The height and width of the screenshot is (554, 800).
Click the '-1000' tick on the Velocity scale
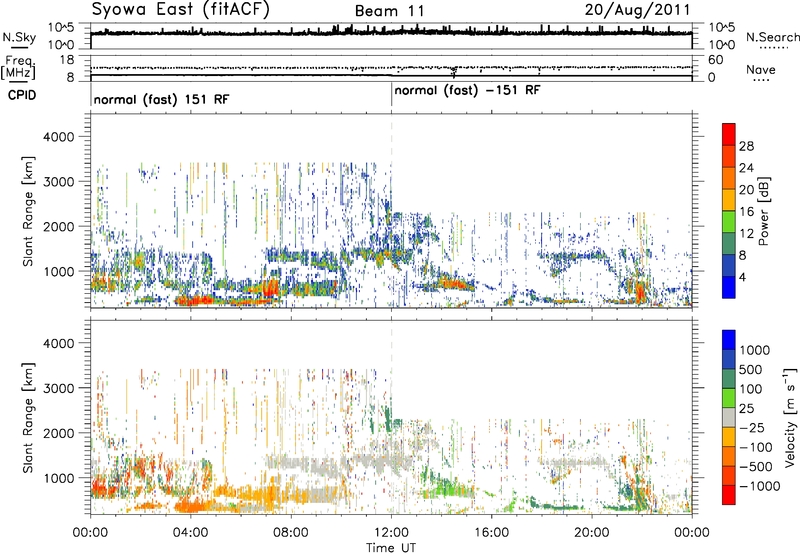click(759, 486)
